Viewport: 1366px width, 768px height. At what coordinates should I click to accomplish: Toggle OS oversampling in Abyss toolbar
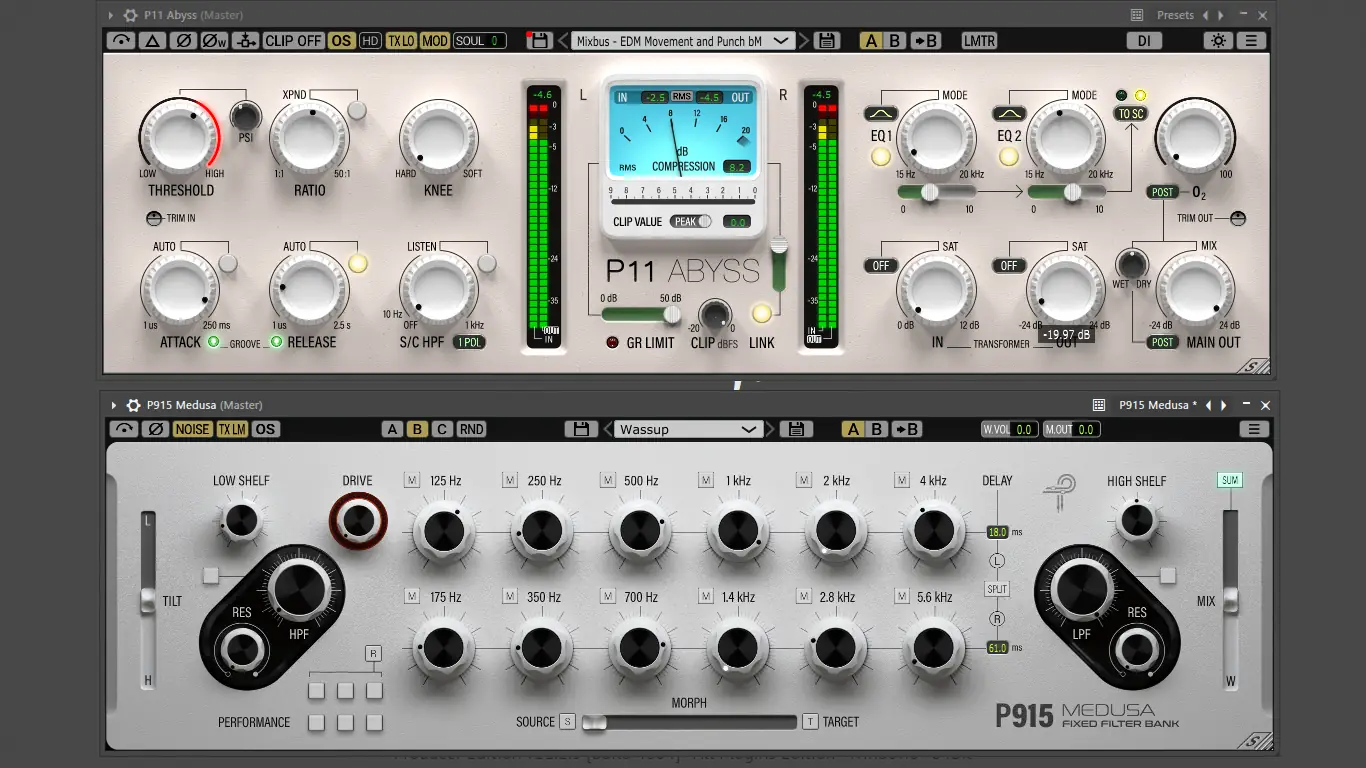click(x=342, y=41)
